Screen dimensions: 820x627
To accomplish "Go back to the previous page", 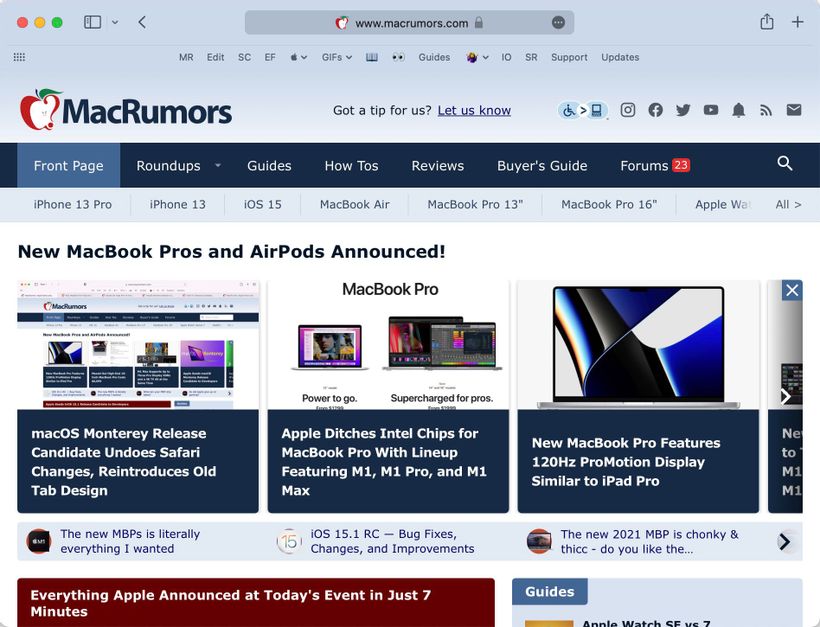I will 142,22.
